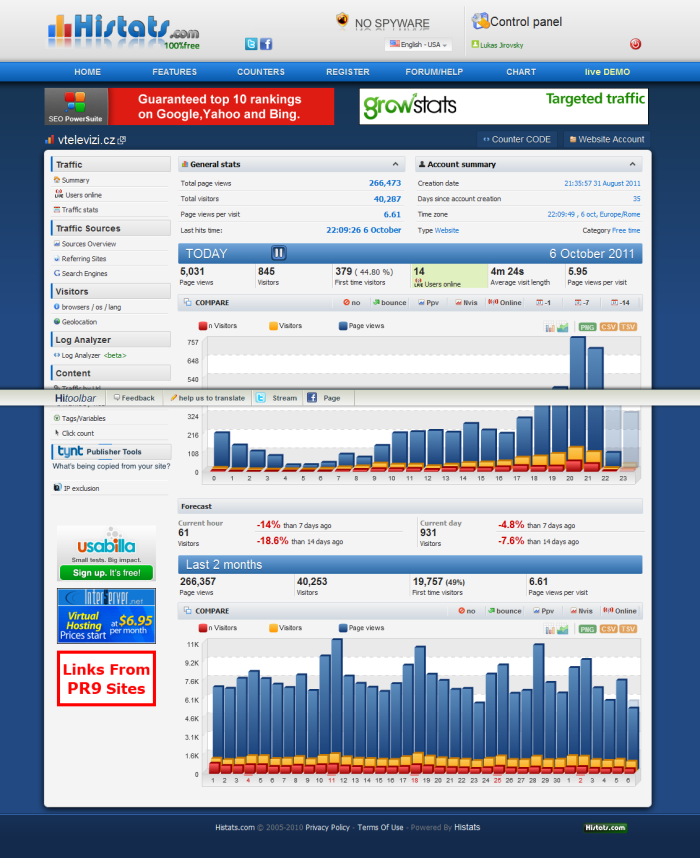Toggle Online comparison in today's chart
This screenshot has height=858, width=700.
click(x=505, y=303)
